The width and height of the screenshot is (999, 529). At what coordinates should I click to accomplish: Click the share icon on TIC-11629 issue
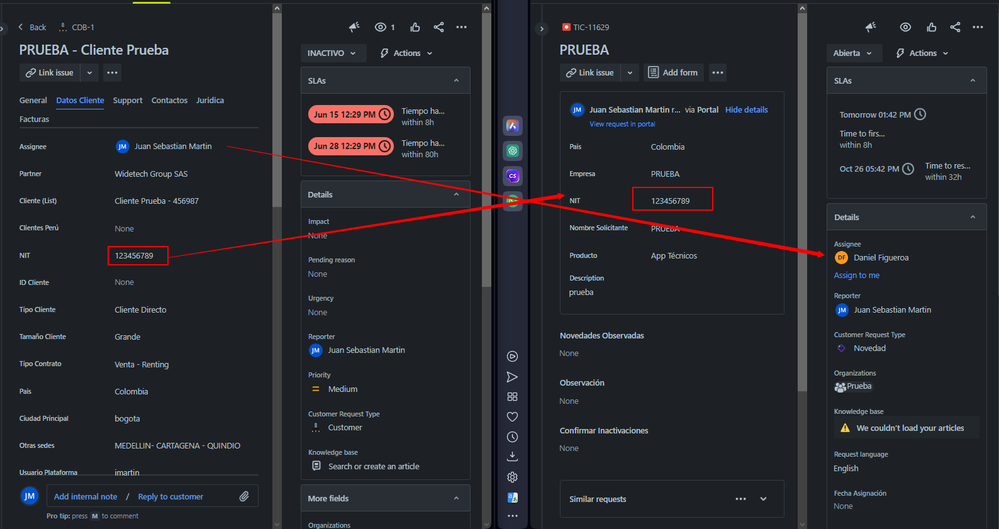click(x=955, y=27)
